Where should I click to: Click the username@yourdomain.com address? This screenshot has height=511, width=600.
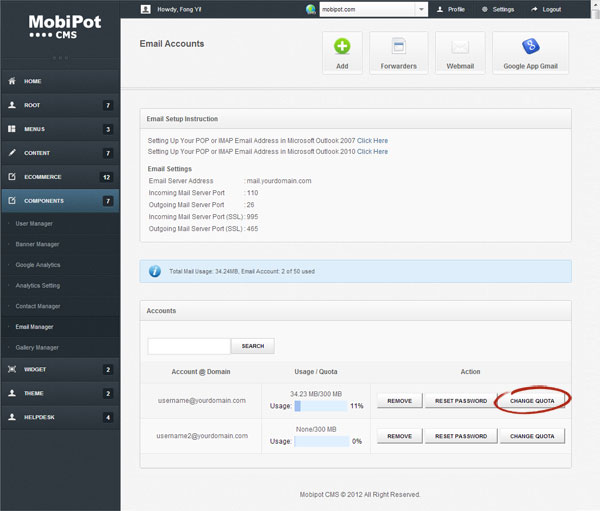(202, 400)
